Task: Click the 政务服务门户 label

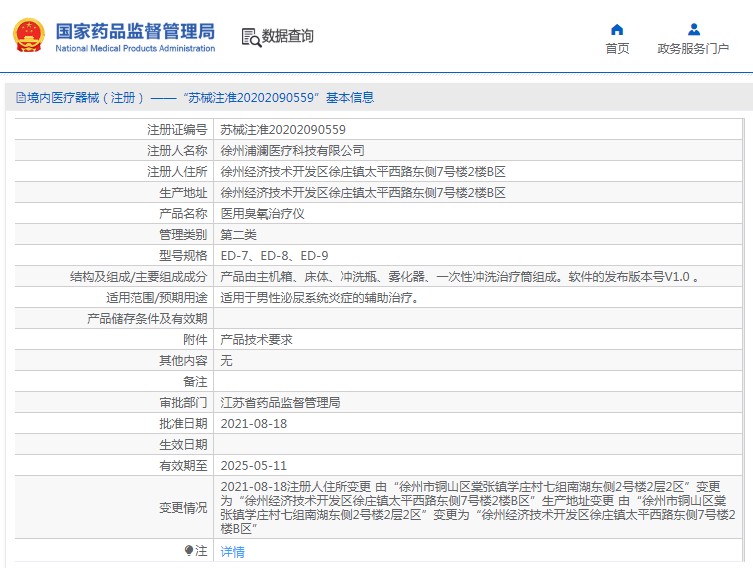Action: tap(693, 48)
